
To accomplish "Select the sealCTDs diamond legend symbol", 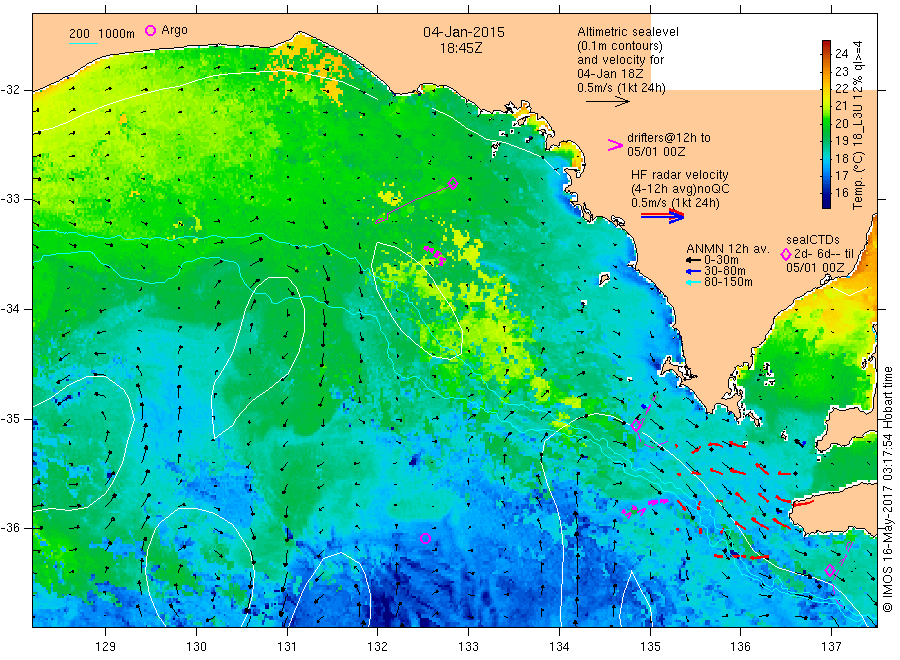I will [786, 254].
